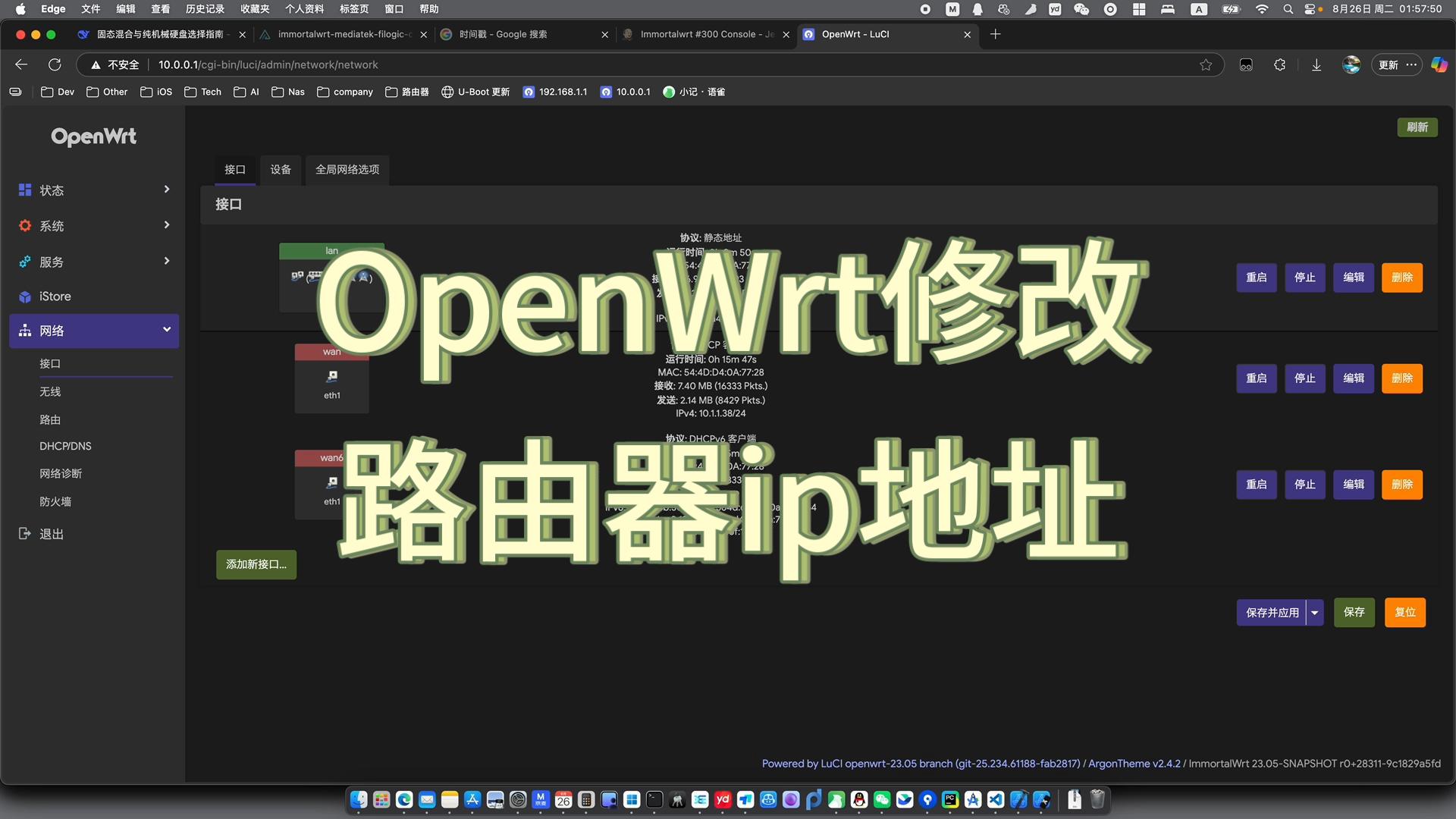Image resolution: width=1456 pixels, height=819 pixels.
Task: Click the wan interface eth1 device icon
Action: click(x=332, y=376)
